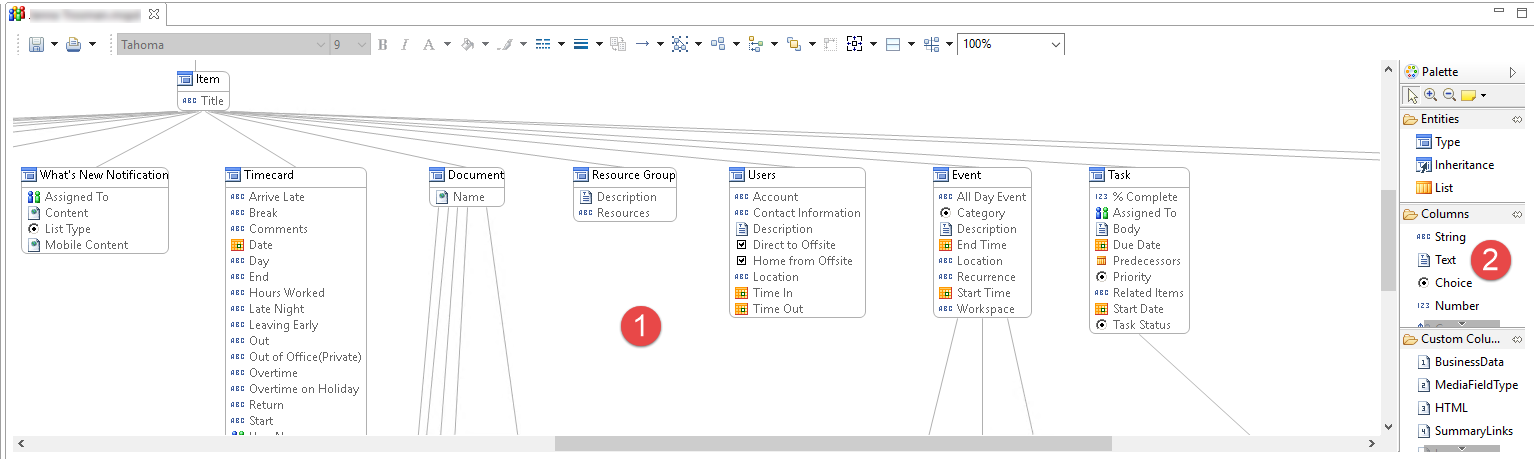The image size is (1534, 459).
Task: Select the Document entity header
Action: click(467, 175)
